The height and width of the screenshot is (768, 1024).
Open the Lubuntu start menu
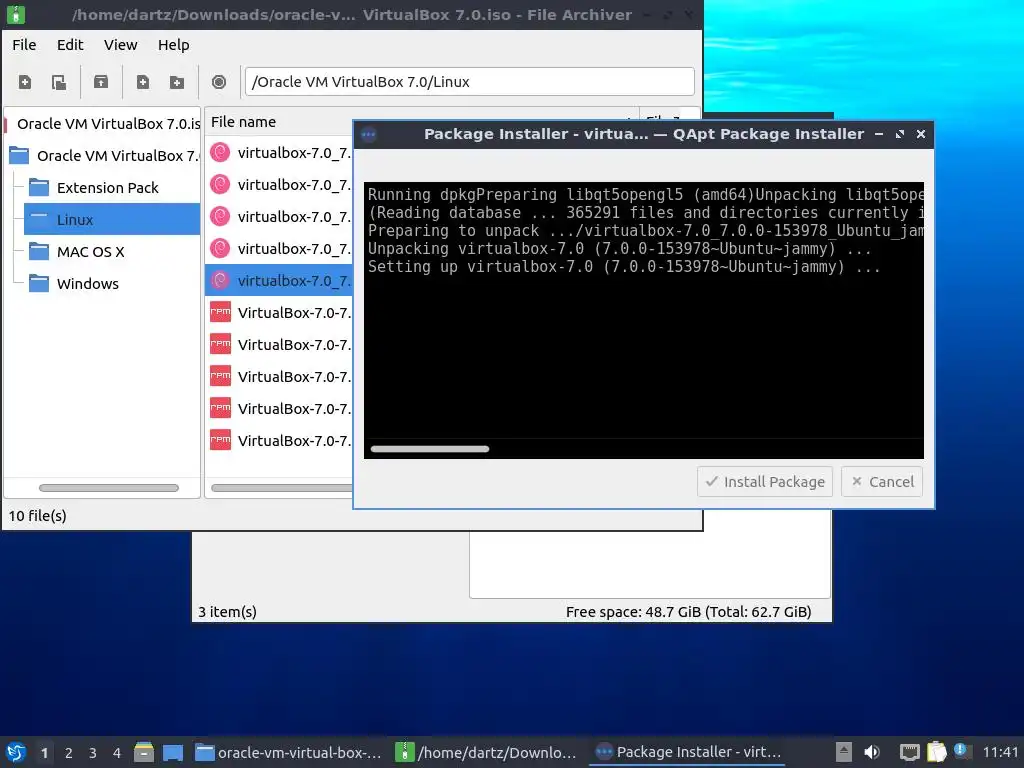[x=16, y=752]
